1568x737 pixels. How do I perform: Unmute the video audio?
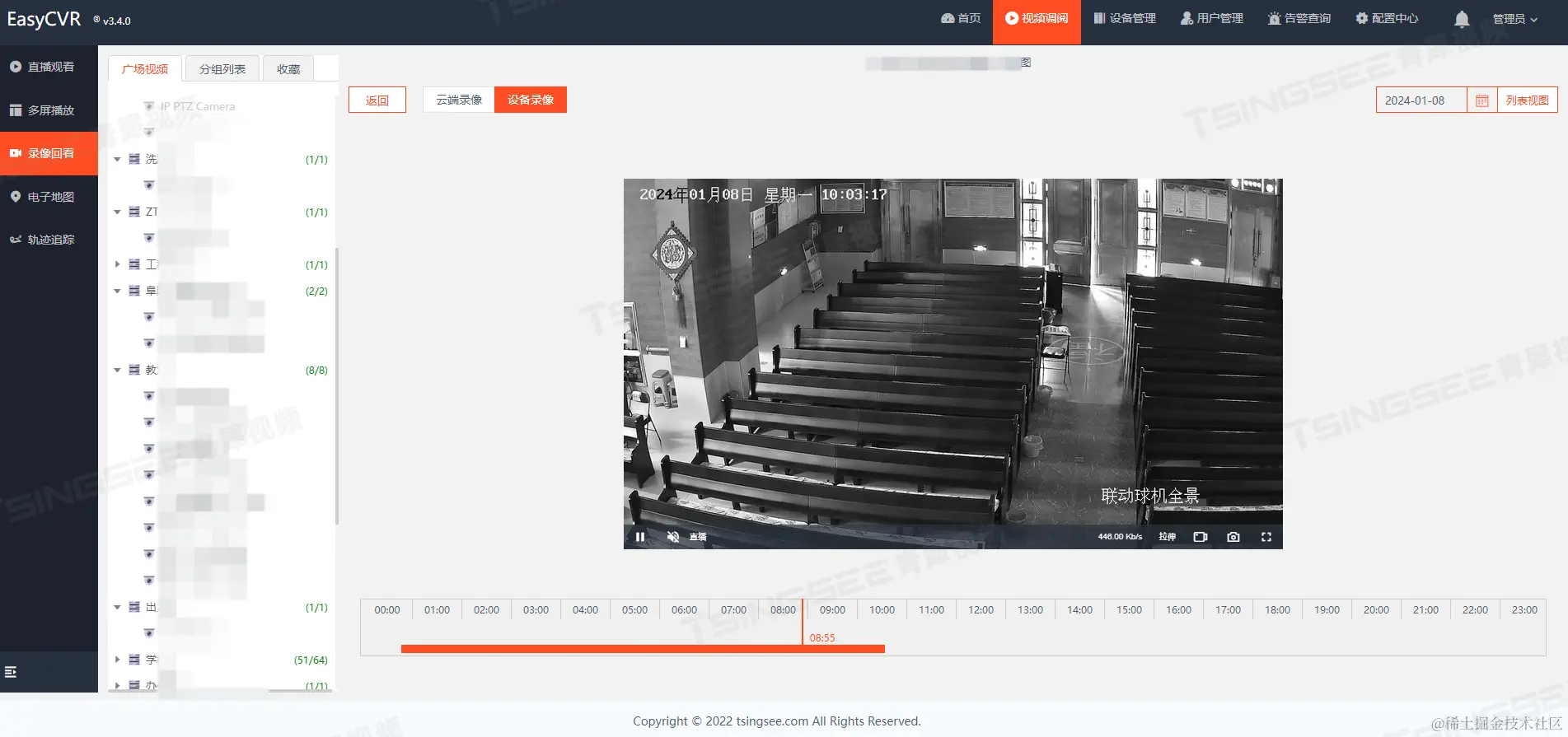click(x=673, y=537)
